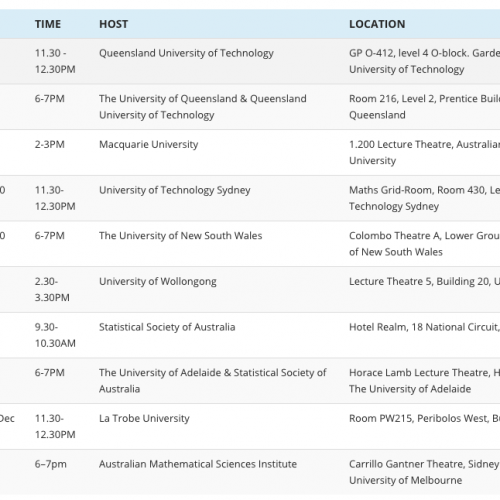Click University of Technology Sydney host text
Image resolution: width=500 pixels, height=500 pixels.
click(x=175, y=190)
